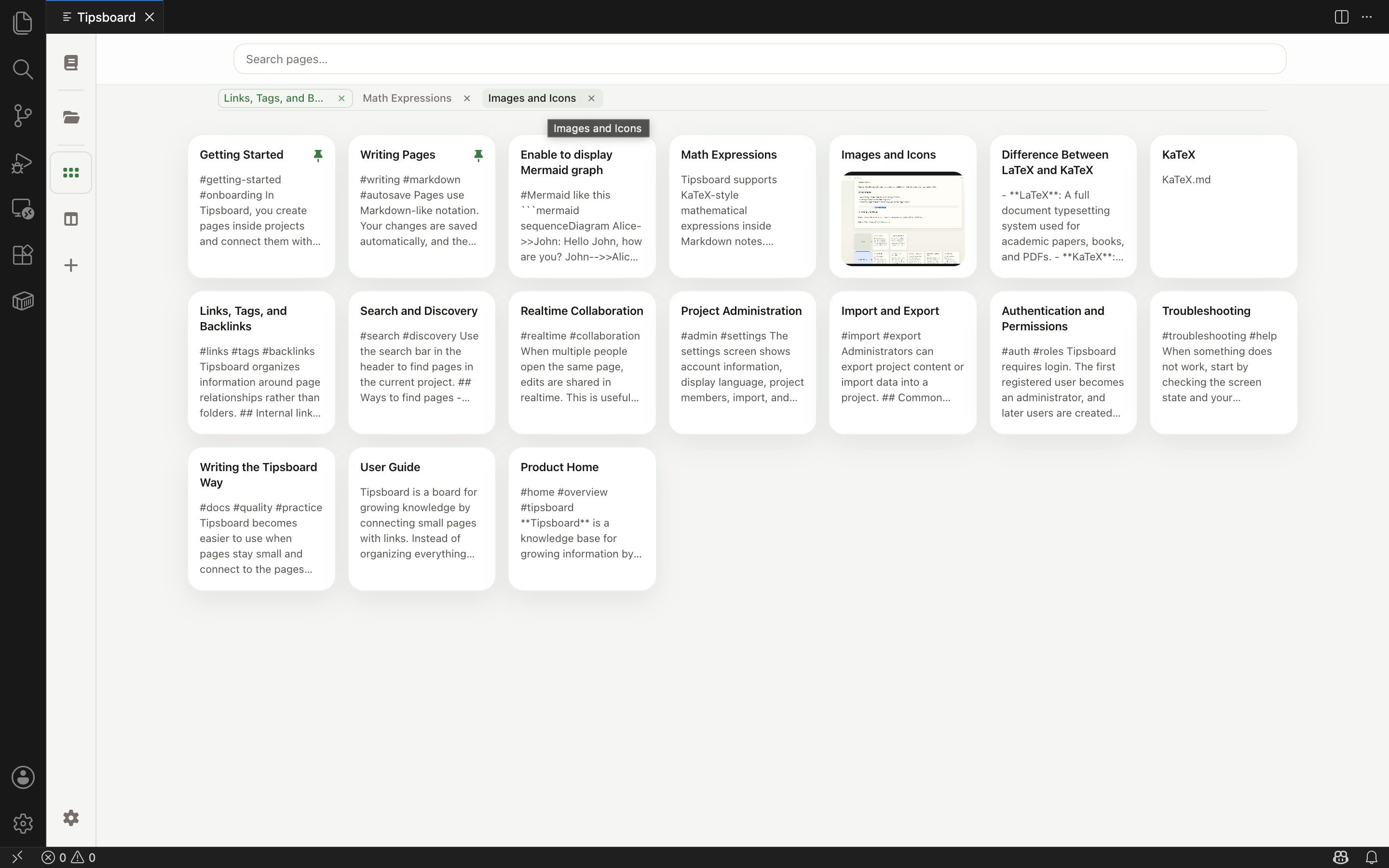Open the Explorer files icon in activity bar
The image size is (1389, 868).
click(x=23, y=23)
